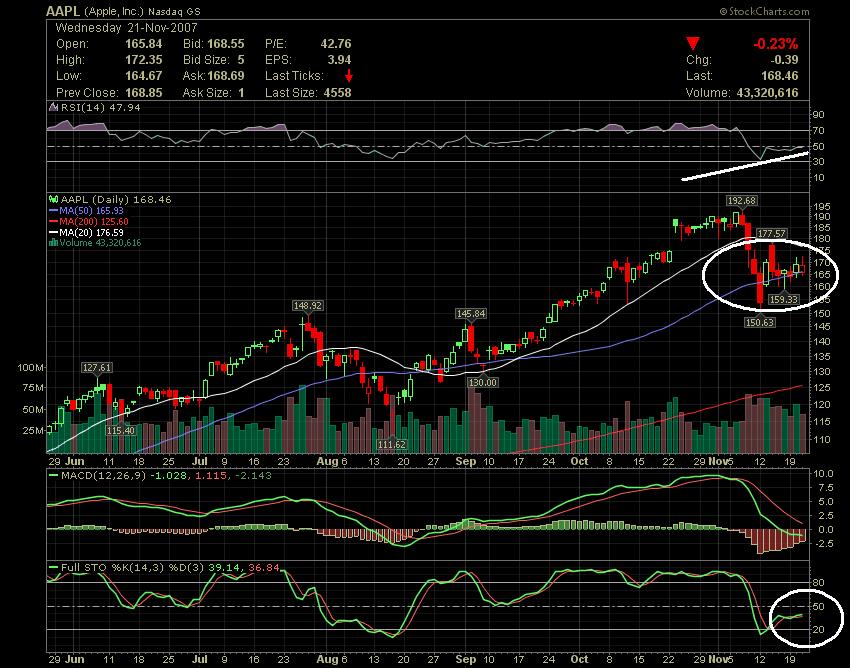
Task: Click the 159.33 price label
Action: pyautogui.click(x=784, y=299)
